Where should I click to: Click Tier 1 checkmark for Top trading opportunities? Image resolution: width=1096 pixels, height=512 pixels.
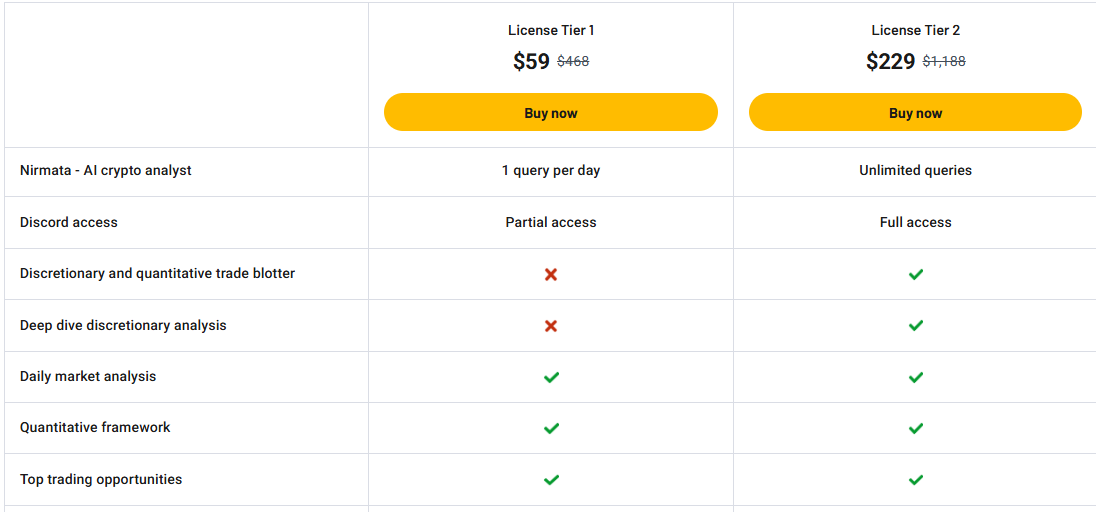(x=551, y=480)
